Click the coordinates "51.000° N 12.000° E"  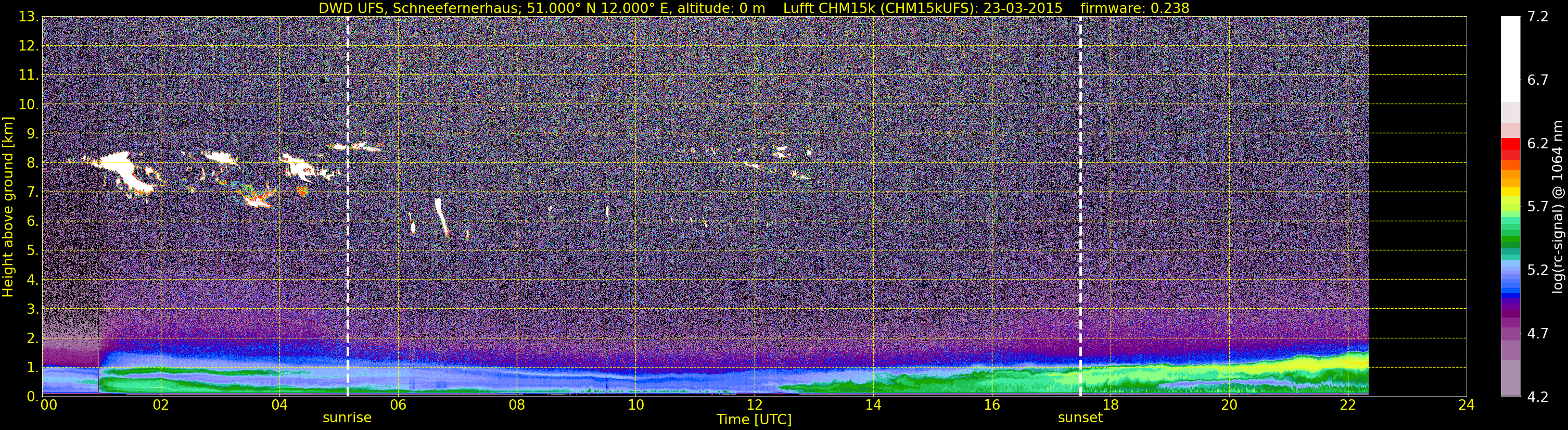pos(596,8)
